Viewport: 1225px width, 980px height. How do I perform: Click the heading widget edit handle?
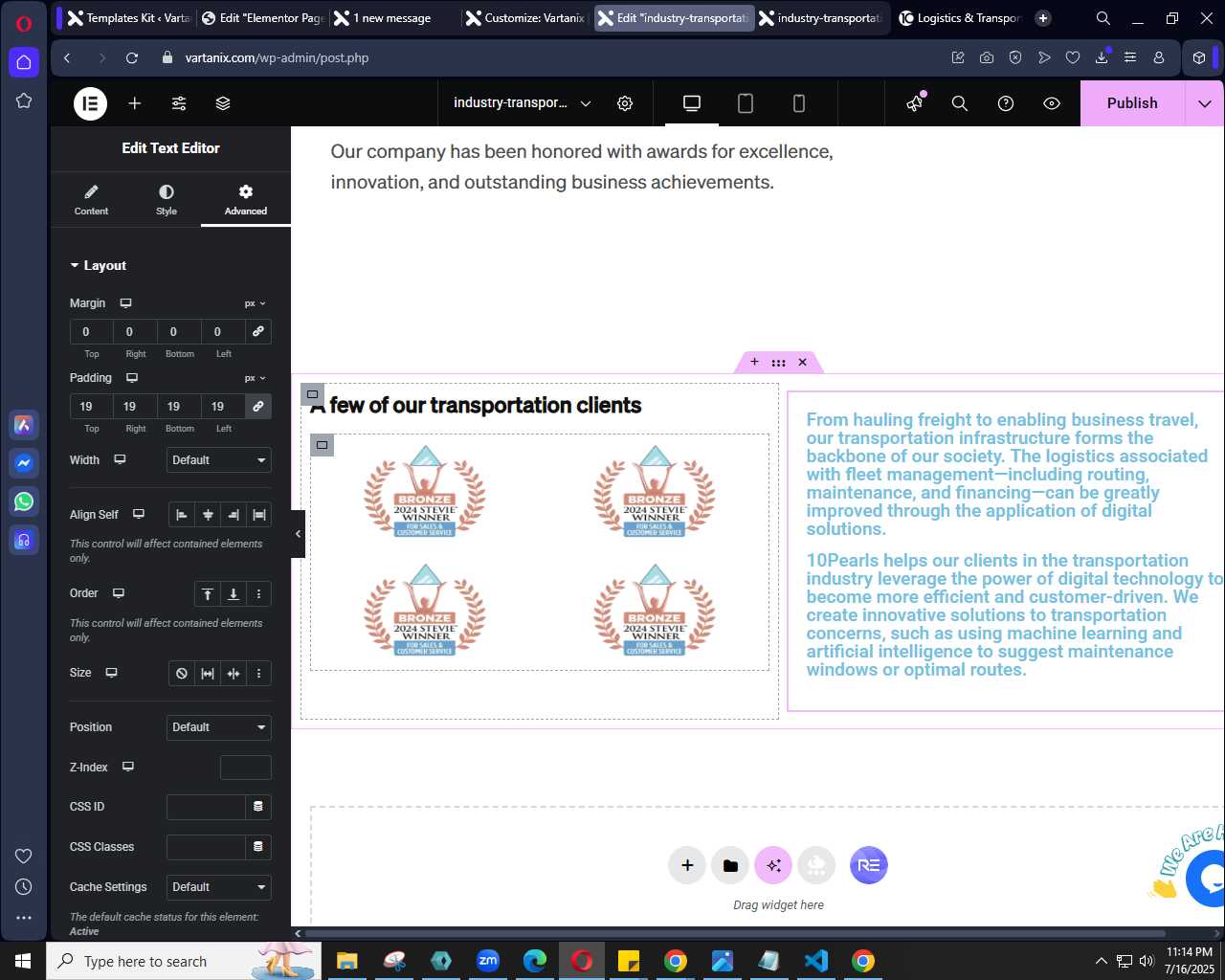coord(312,394)
